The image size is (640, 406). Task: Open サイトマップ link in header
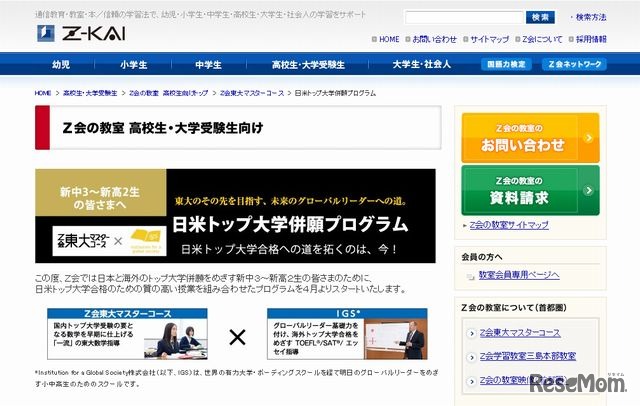(x=489, y=39)
